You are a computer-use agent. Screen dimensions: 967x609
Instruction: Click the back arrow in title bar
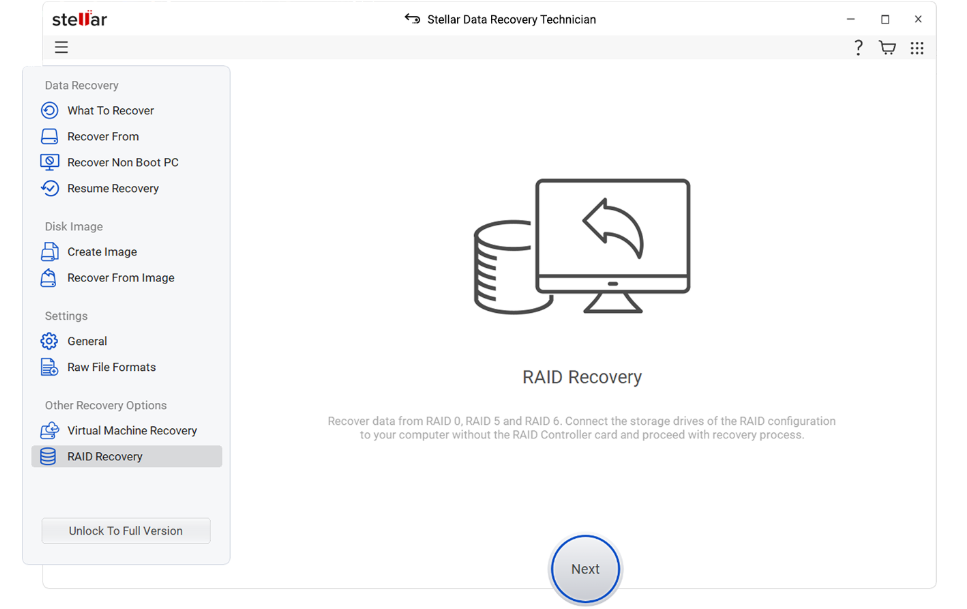[x=412, y=18]
